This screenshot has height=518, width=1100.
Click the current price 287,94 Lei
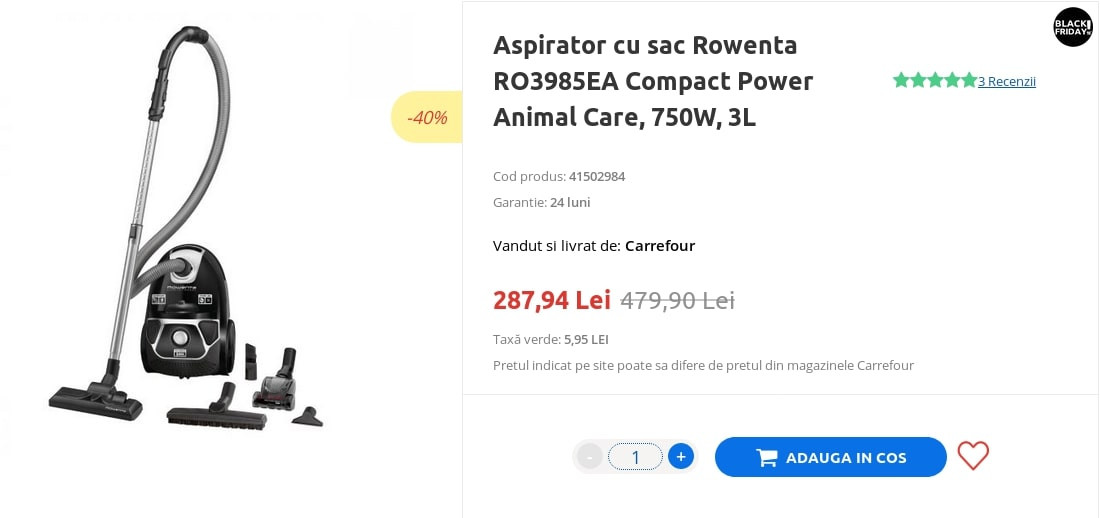[551, 300]
